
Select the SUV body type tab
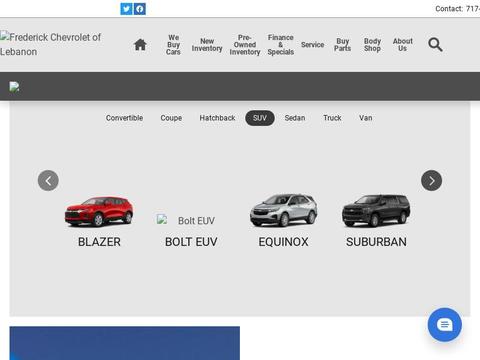pos(260,118)
